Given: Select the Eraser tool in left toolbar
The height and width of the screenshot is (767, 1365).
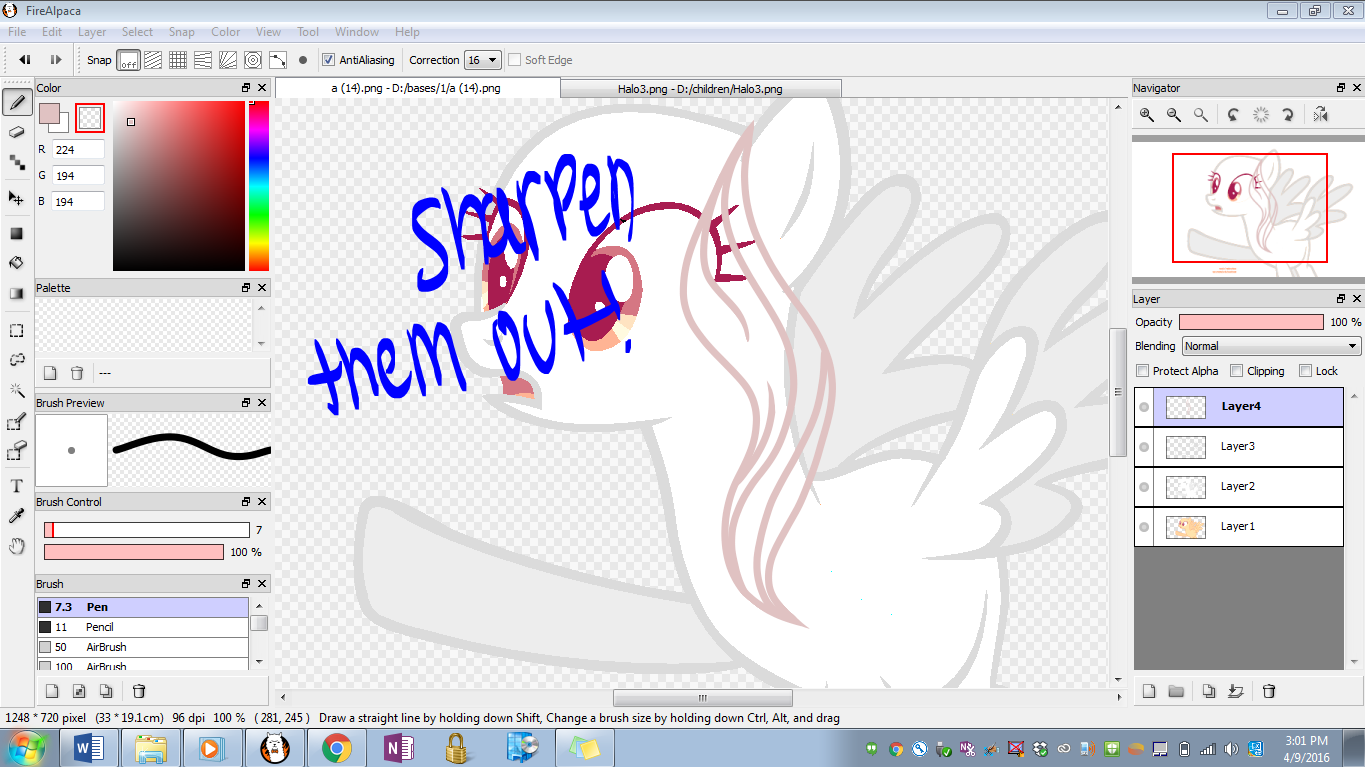Looking at the screenshot, I should [x=17, y=132].
